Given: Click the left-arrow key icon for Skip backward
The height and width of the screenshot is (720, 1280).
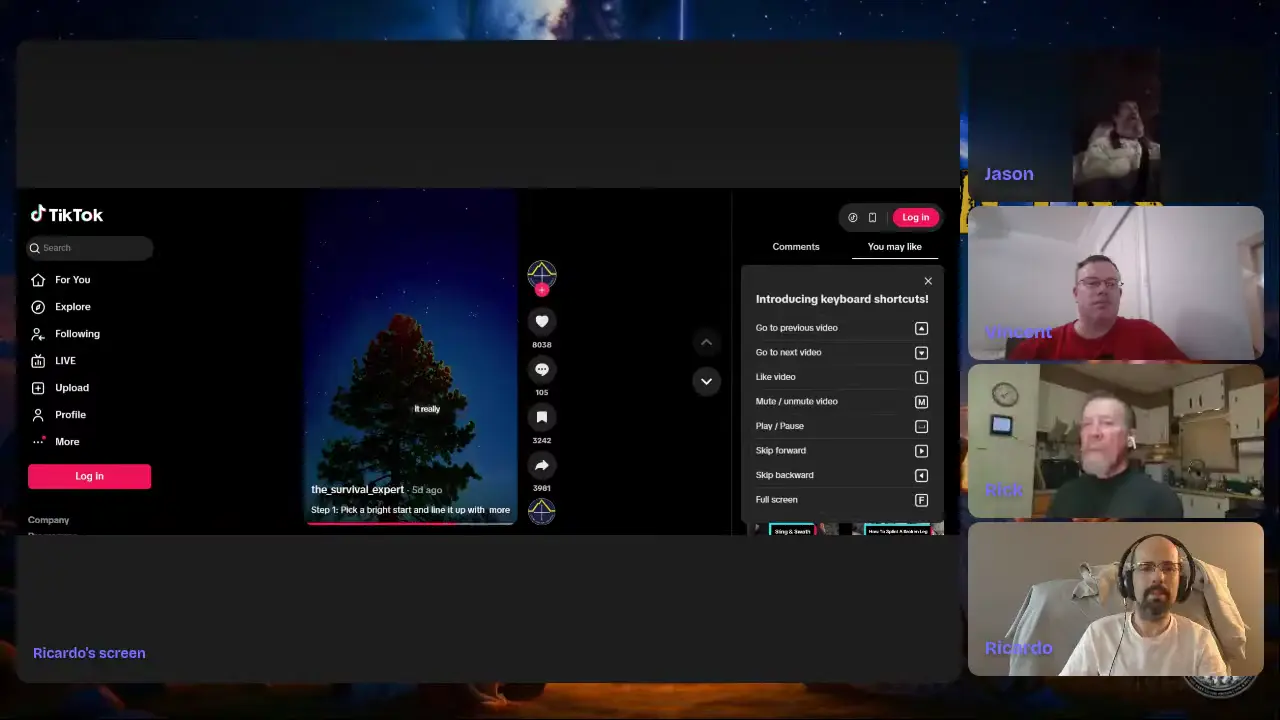Looking at the screenshot, I should 921,475.
